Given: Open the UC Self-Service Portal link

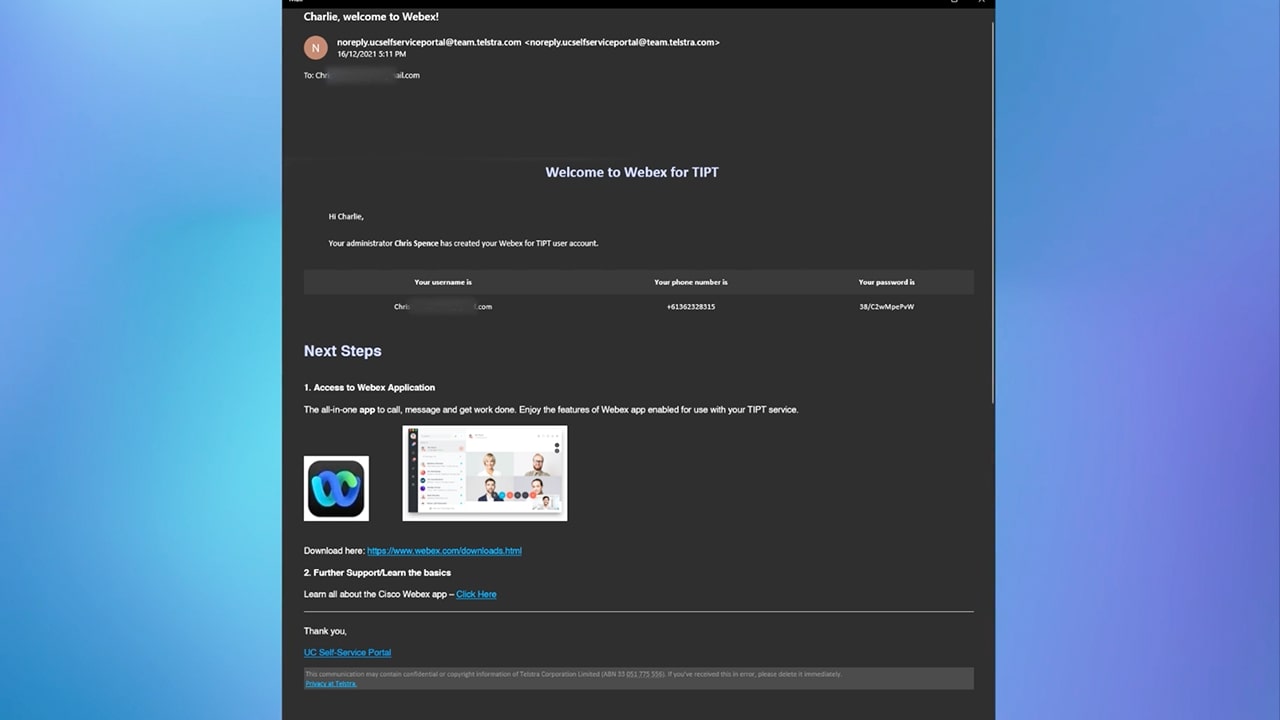Looking at the screenshot, I should click(x=347, y=653).
